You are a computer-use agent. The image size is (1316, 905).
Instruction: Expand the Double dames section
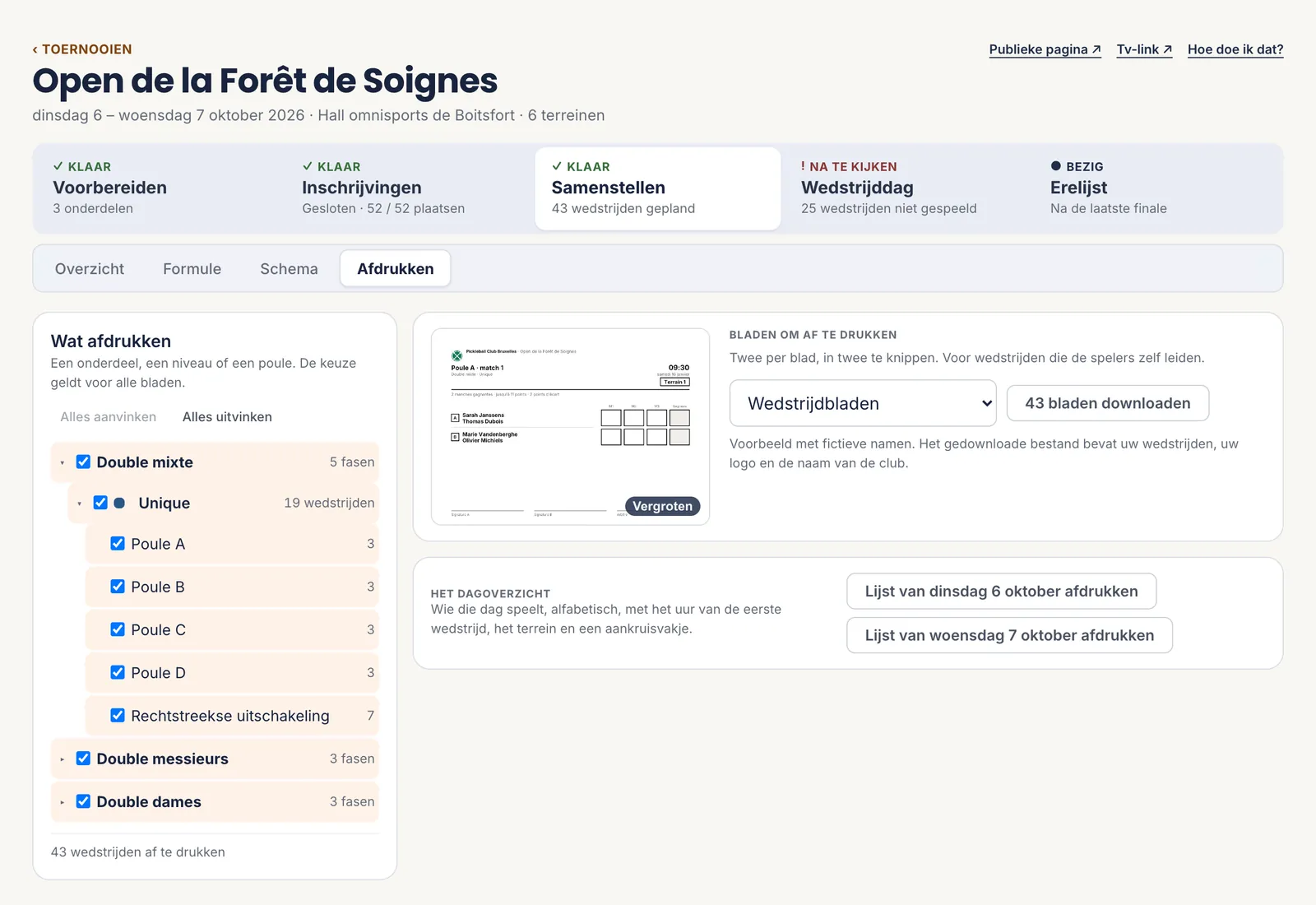tap(63, 802)
